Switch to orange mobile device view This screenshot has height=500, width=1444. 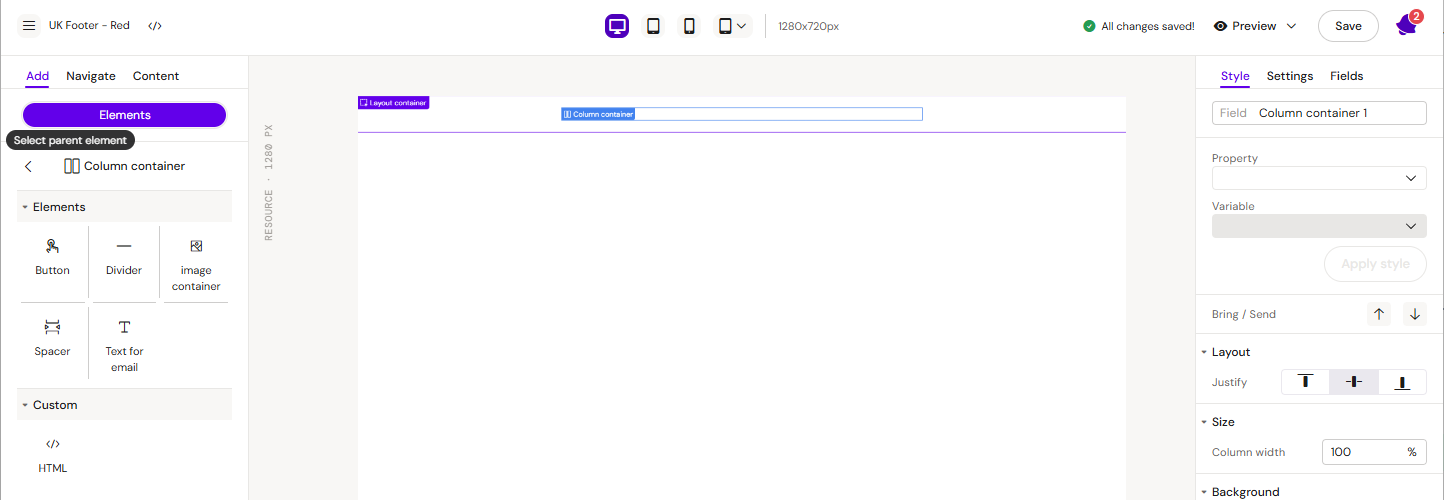[x=689, y=26]
